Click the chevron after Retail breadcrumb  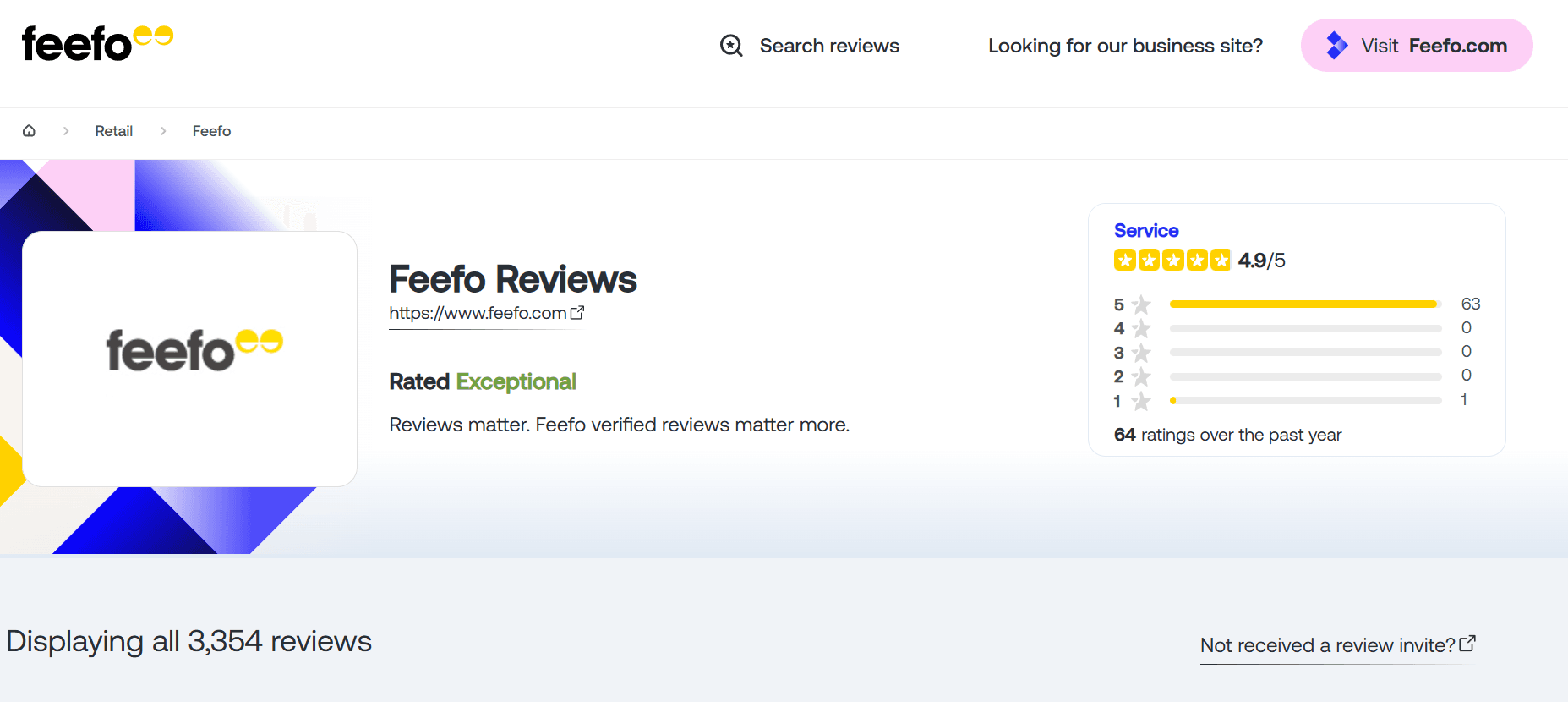pyautogui.click(x=163, y=131)
